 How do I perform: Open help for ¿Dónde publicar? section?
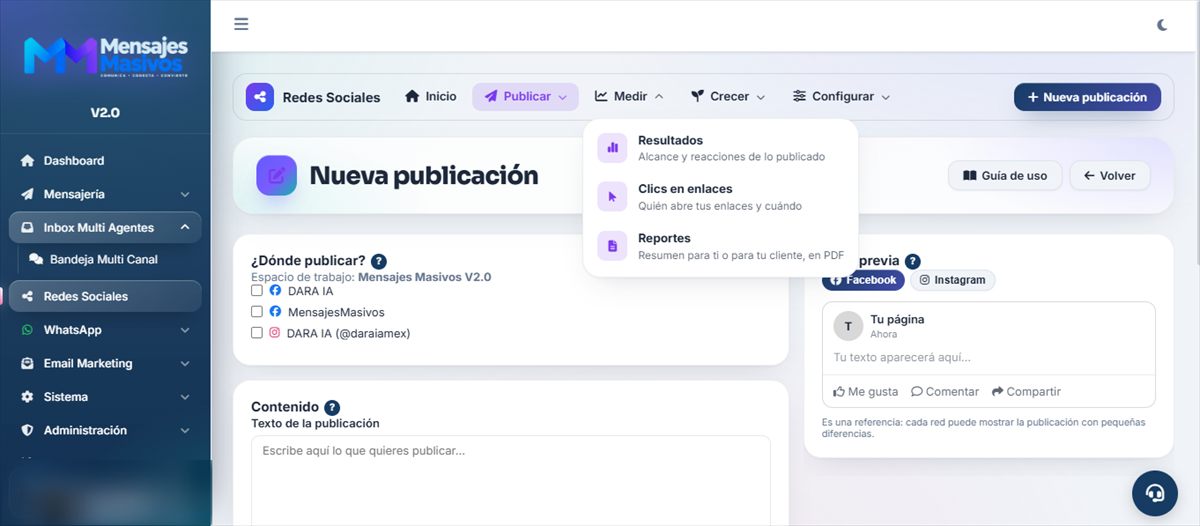pos(379,261)
